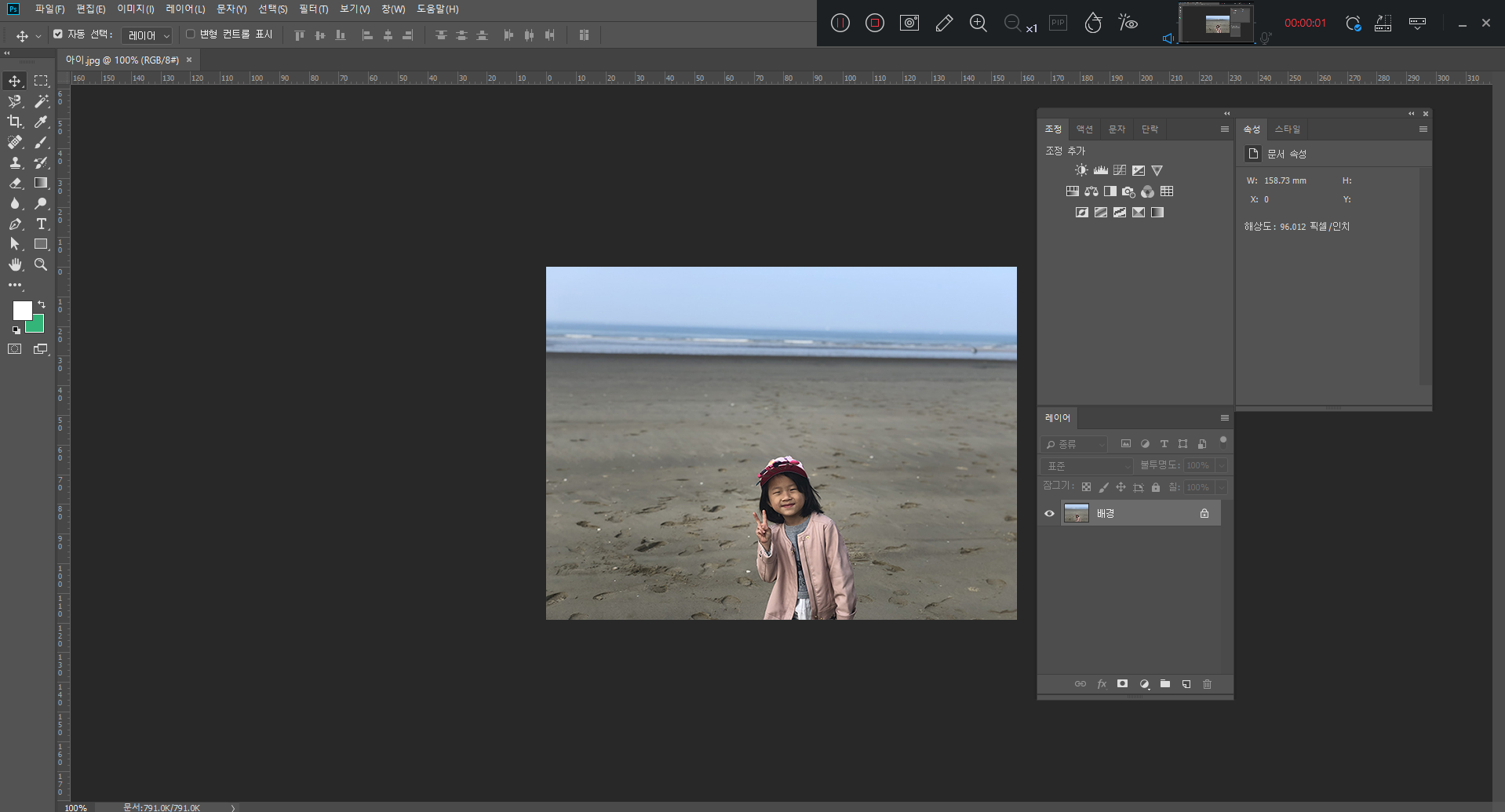Open the 필터(T) menu
The image size is (1505, 812).
point(313,9)
